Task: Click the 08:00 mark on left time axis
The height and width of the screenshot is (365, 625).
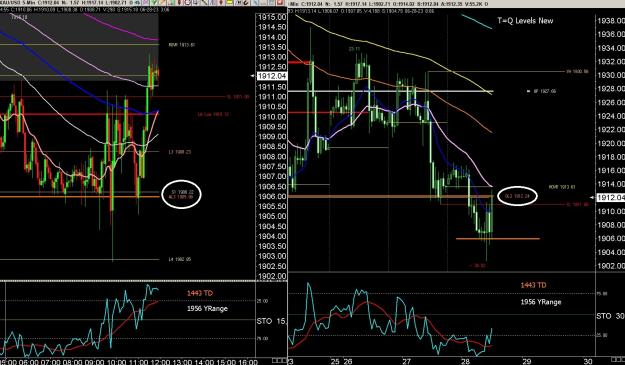Action: (x=73, y=362)
